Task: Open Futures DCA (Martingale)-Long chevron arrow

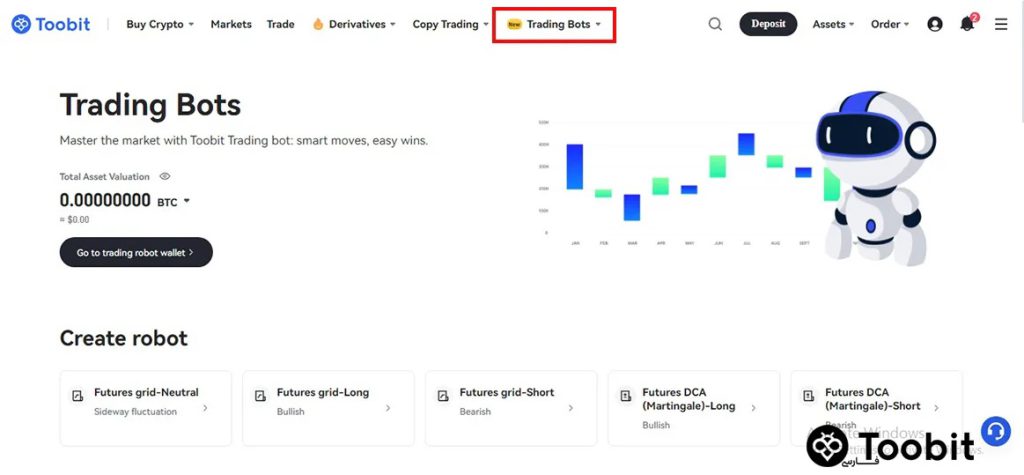Action: 754,408
